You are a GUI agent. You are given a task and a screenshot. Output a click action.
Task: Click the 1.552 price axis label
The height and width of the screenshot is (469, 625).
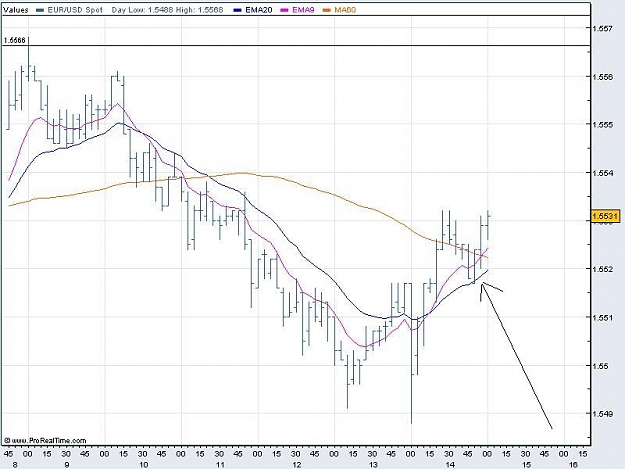(x=602, y=269)
